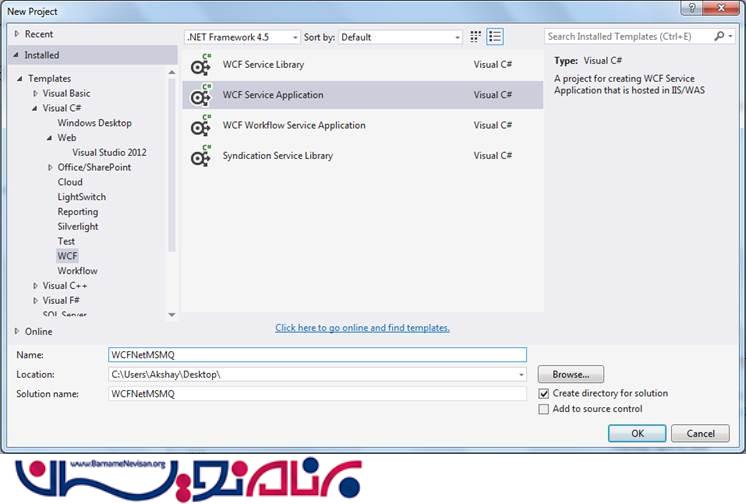The image size is (746, 504).
Task: Expand the Recent section
Action: tap(17, 34)
